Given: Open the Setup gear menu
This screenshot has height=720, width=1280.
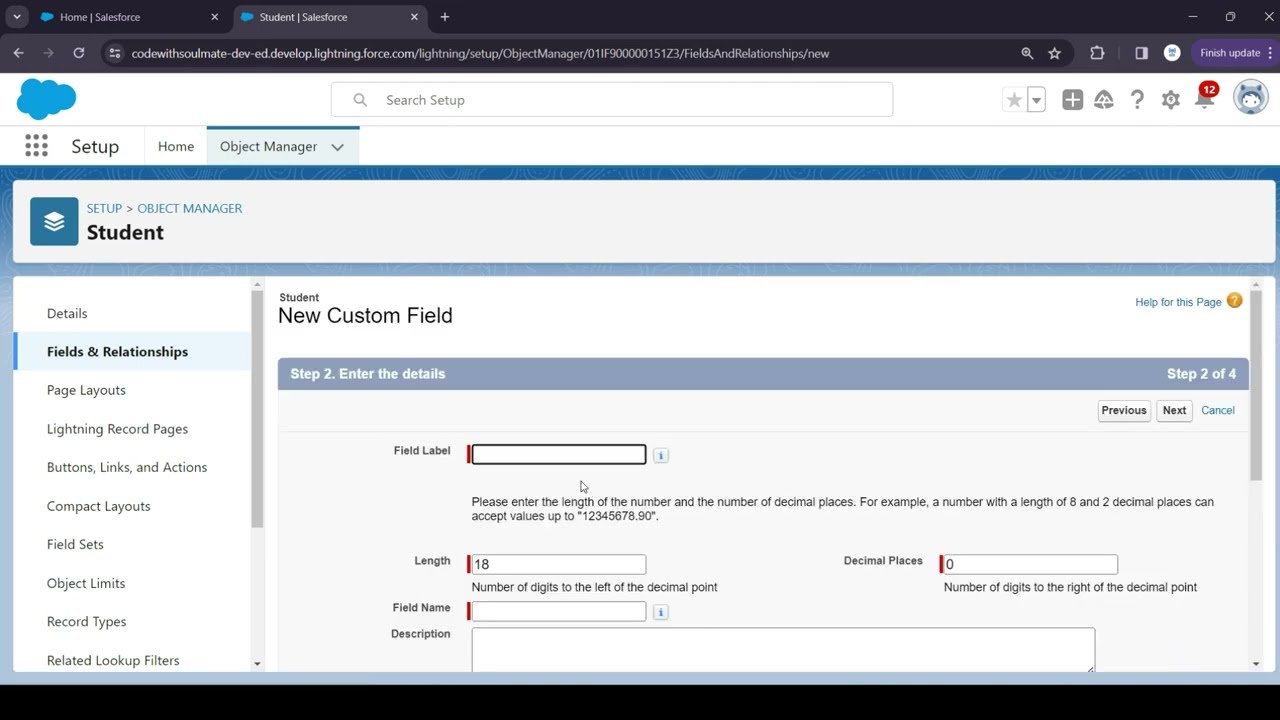Looking at the screenshot, I should click(1170, 100).
